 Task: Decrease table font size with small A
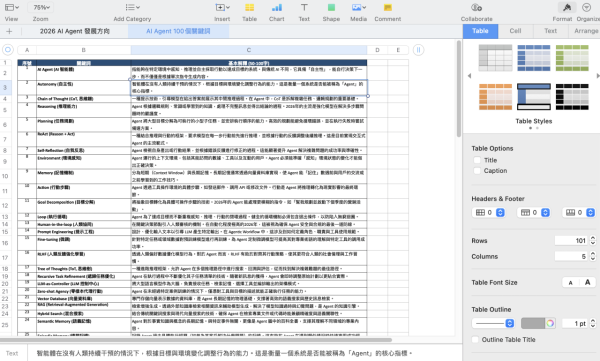pyautogui.click(x=571, y=283)
